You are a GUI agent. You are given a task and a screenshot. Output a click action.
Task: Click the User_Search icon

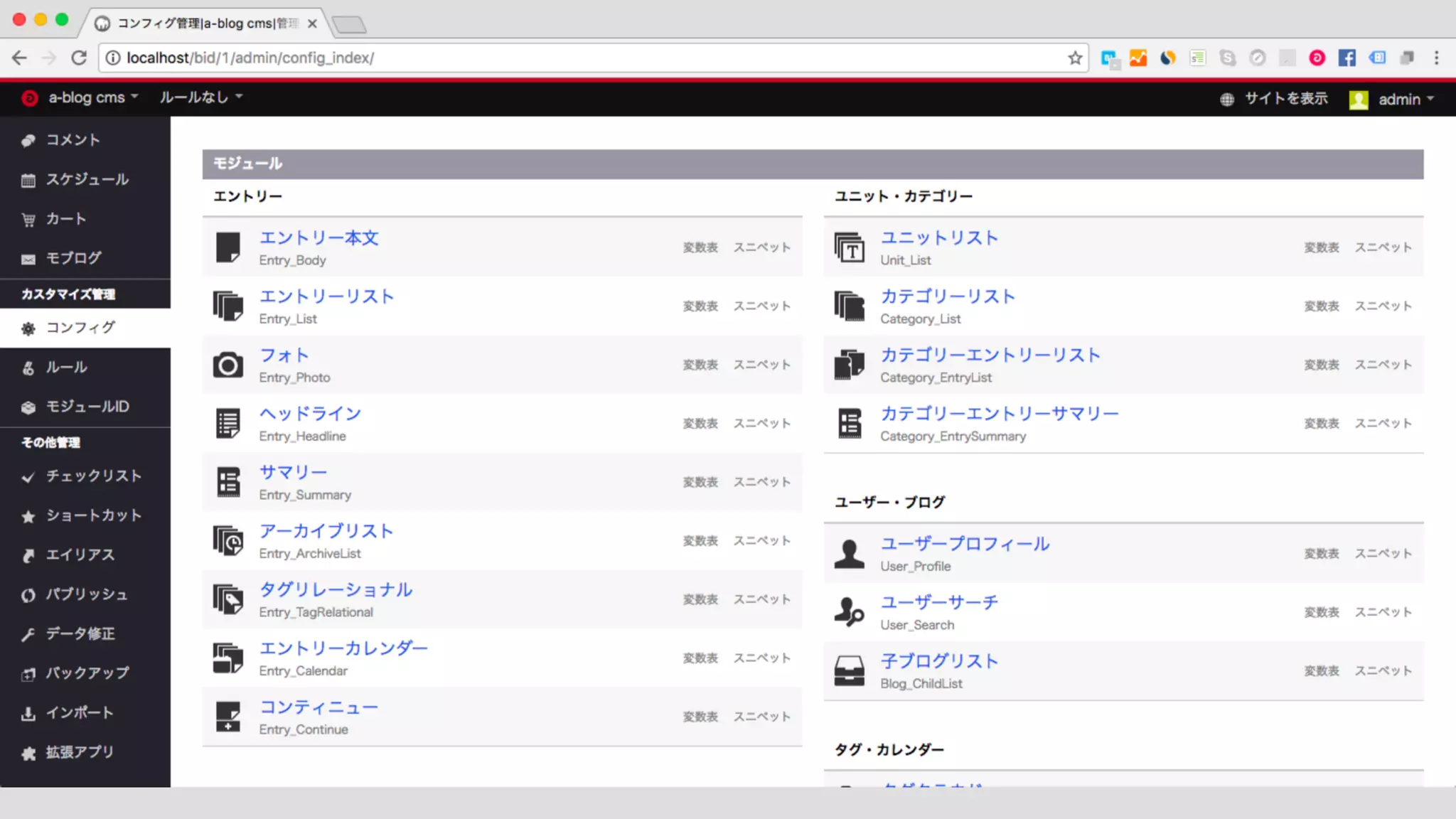pyautogui.click(x=849, y=612)
